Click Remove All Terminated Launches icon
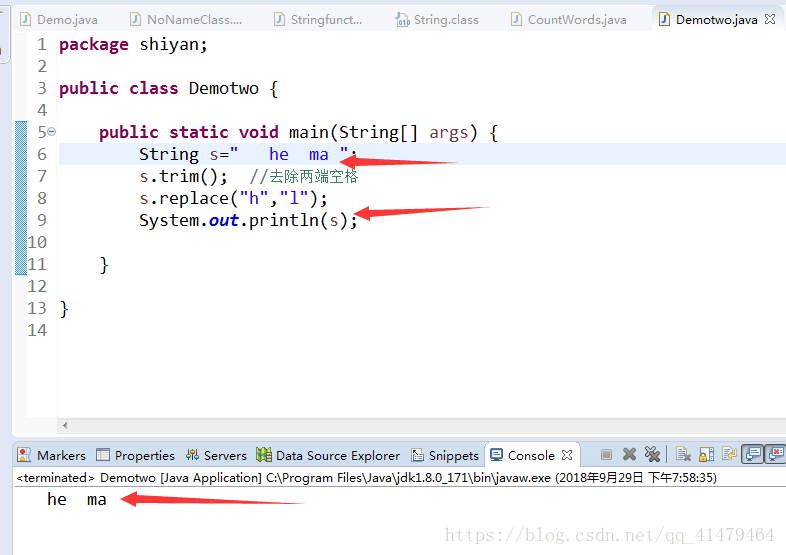The height and width of the screenshot is (555, 786). pos(652,454)
